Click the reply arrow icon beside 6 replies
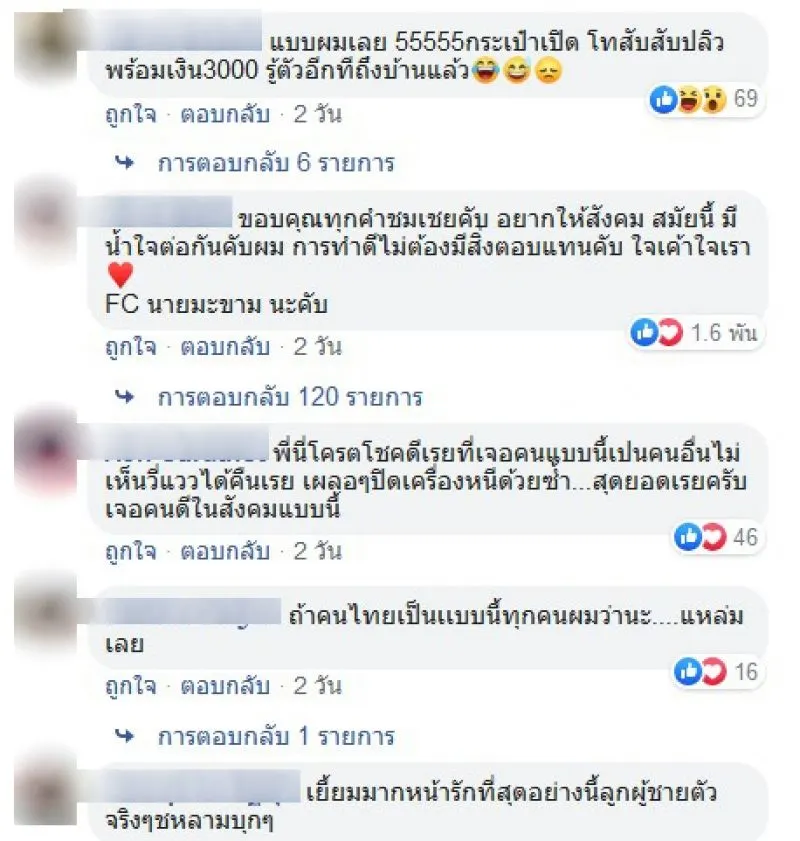Viewport: 800px width, 841px height. 125,163
